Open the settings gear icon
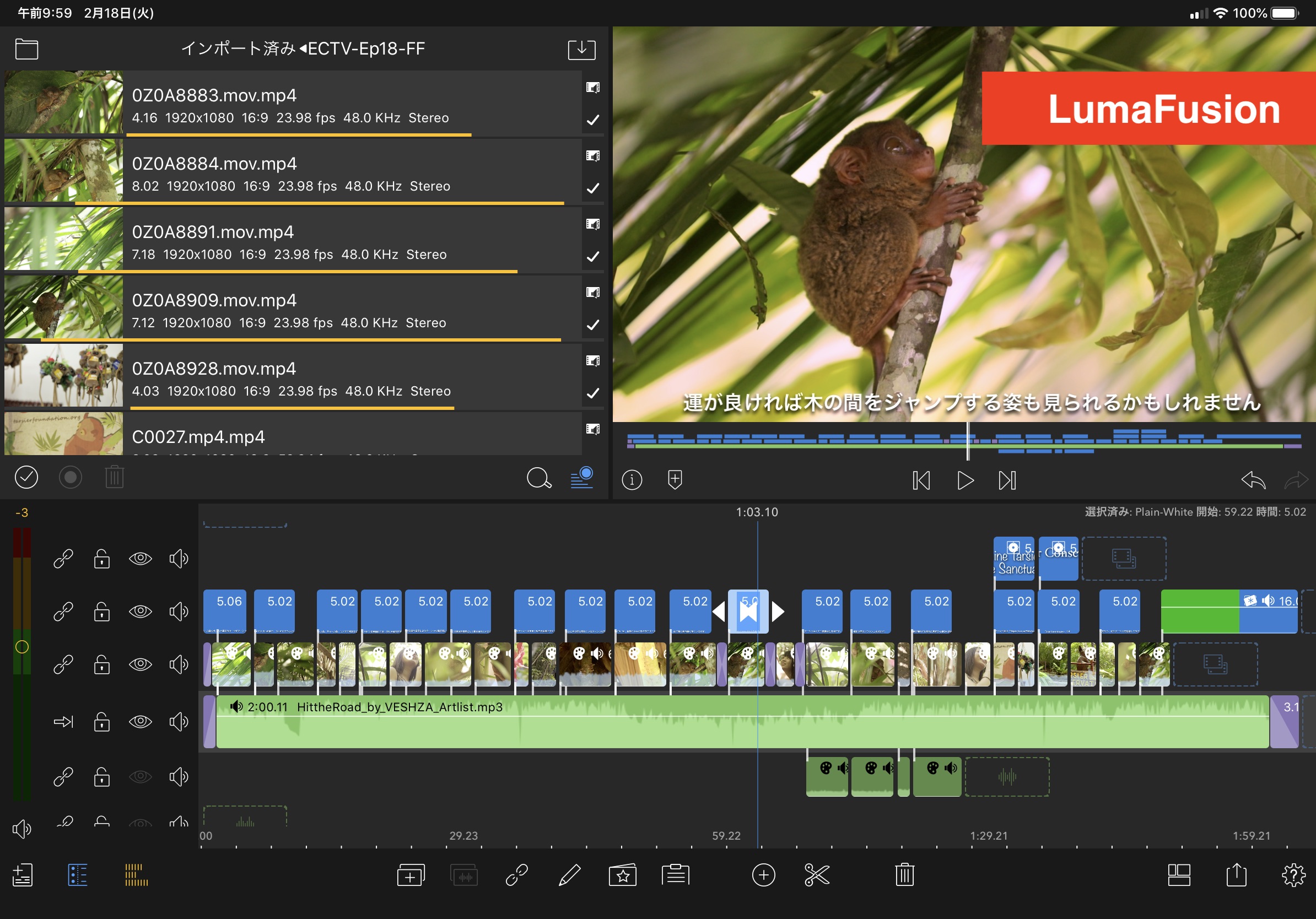The width and height of the screenshot is (1316, 919). click(1293, 875)
